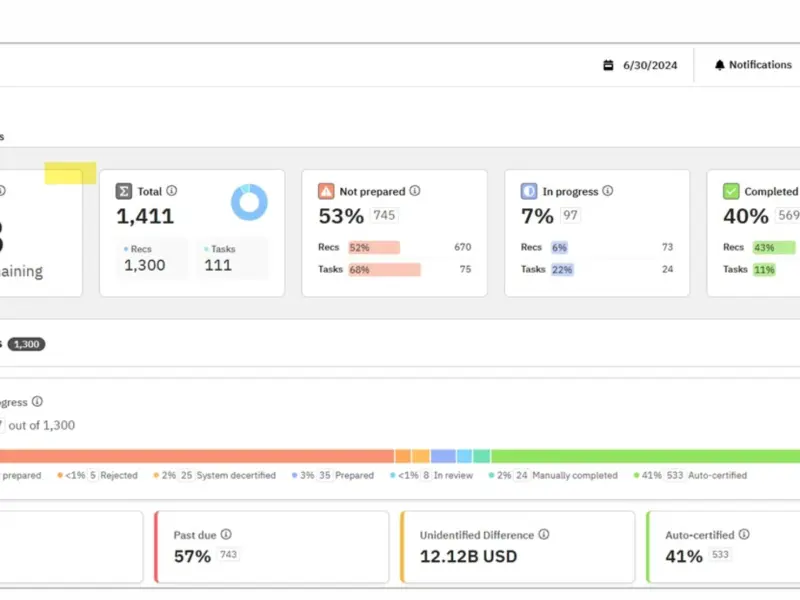
Task: Open Notifications via the bell icon
Action: (x=719, y=65)
